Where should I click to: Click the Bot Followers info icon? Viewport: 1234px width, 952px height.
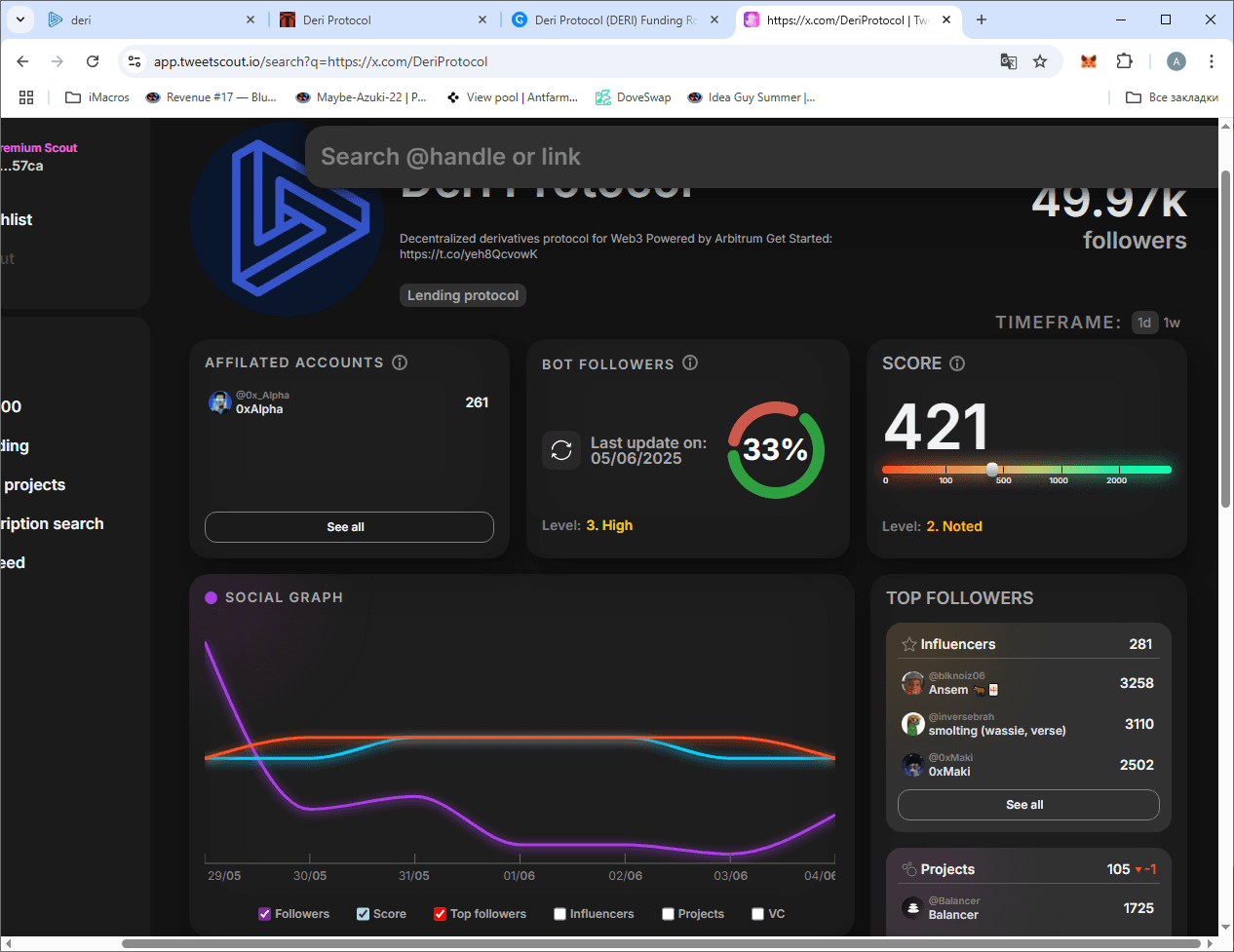(690, 362)
